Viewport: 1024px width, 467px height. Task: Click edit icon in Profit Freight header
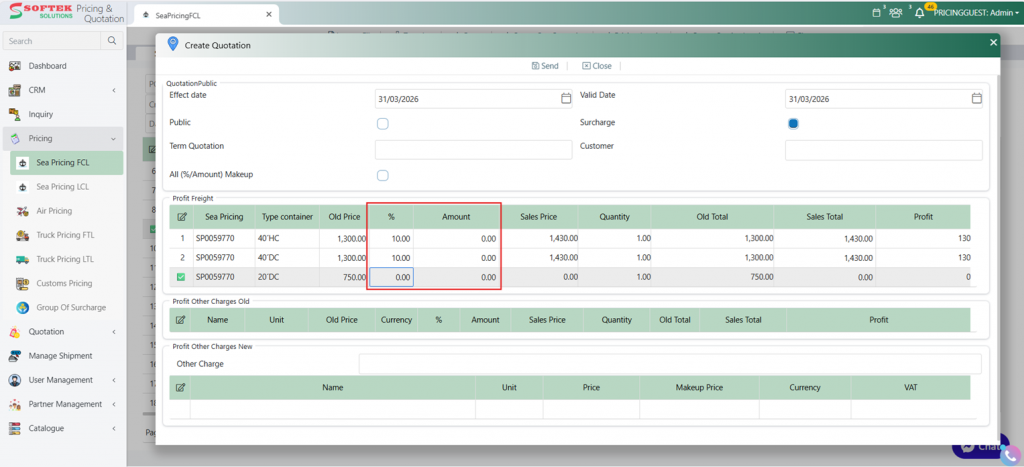click(181, 216)
